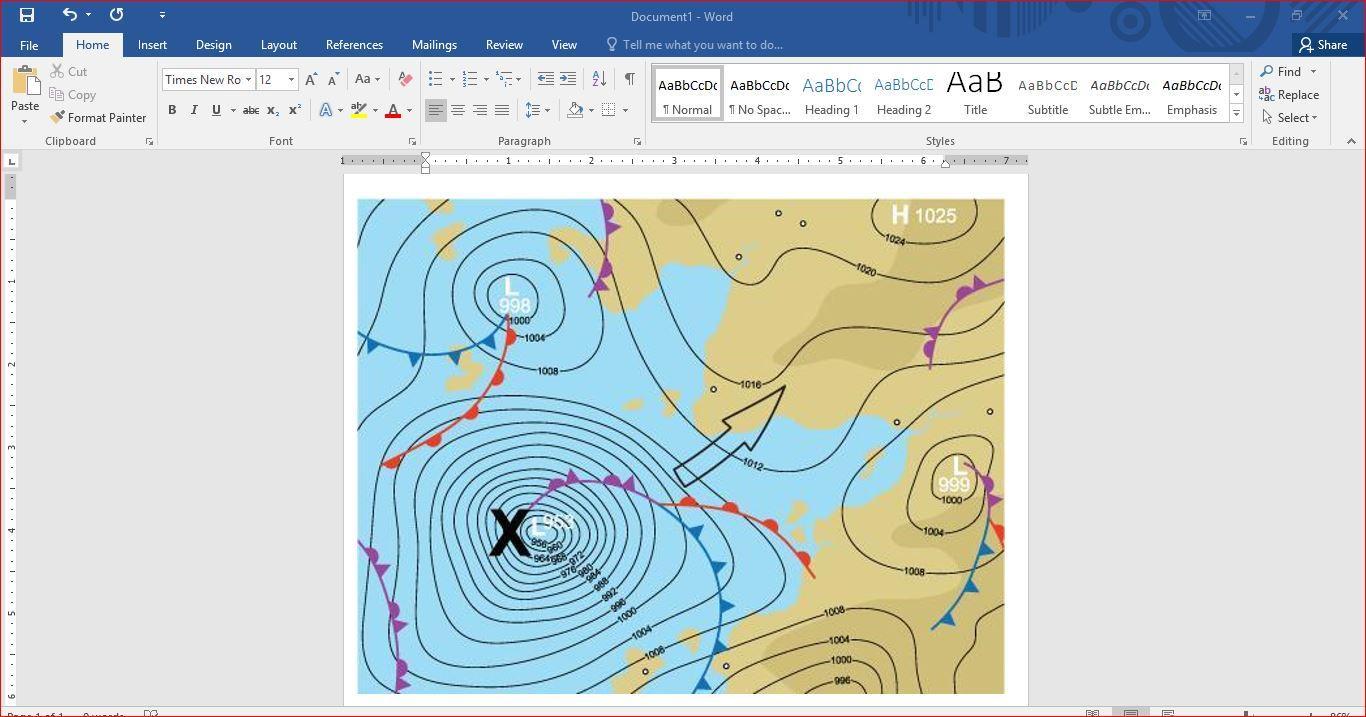The height and width of the screenshot is (717, 1366).
Task: Open the multilevel list menu
Action: coord(504,79)
